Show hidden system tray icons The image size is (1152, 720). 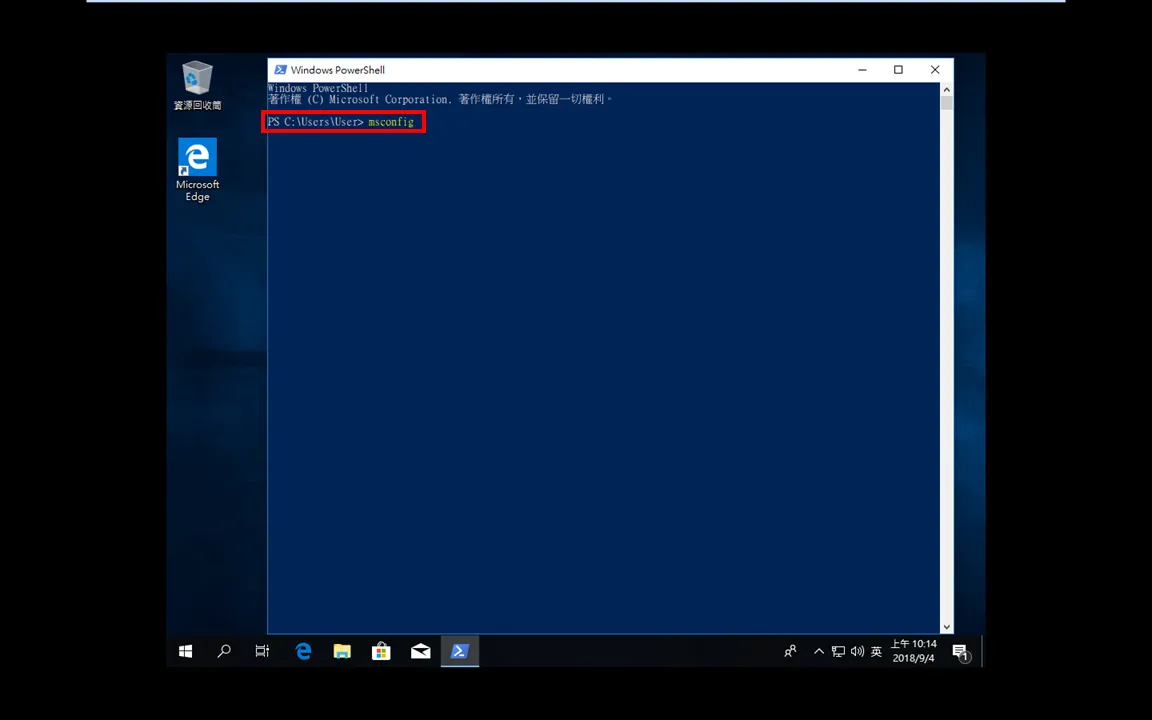(x=818, y=651)
